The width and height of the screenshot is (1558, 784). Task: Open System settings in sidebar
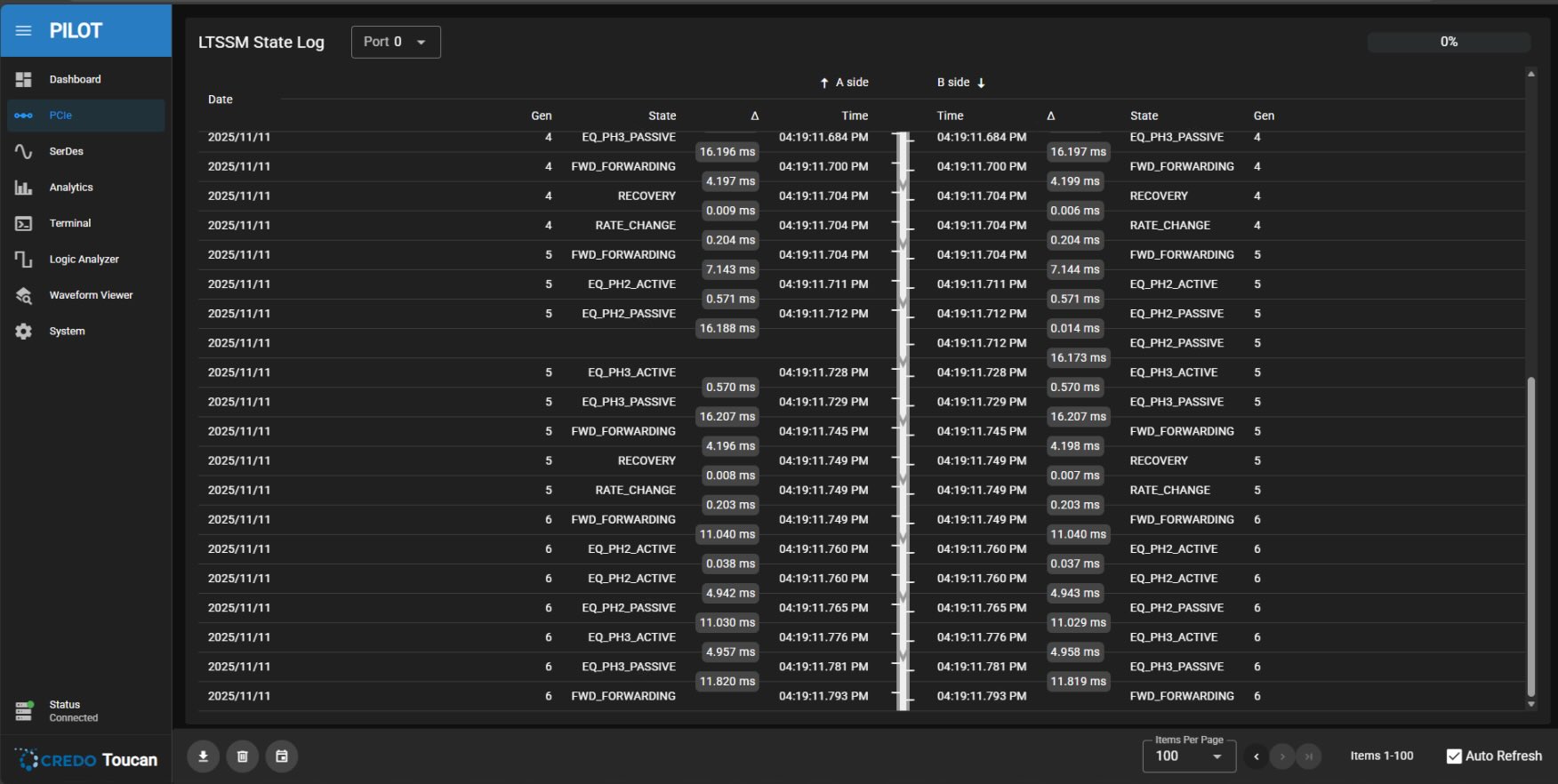point(67,332)
